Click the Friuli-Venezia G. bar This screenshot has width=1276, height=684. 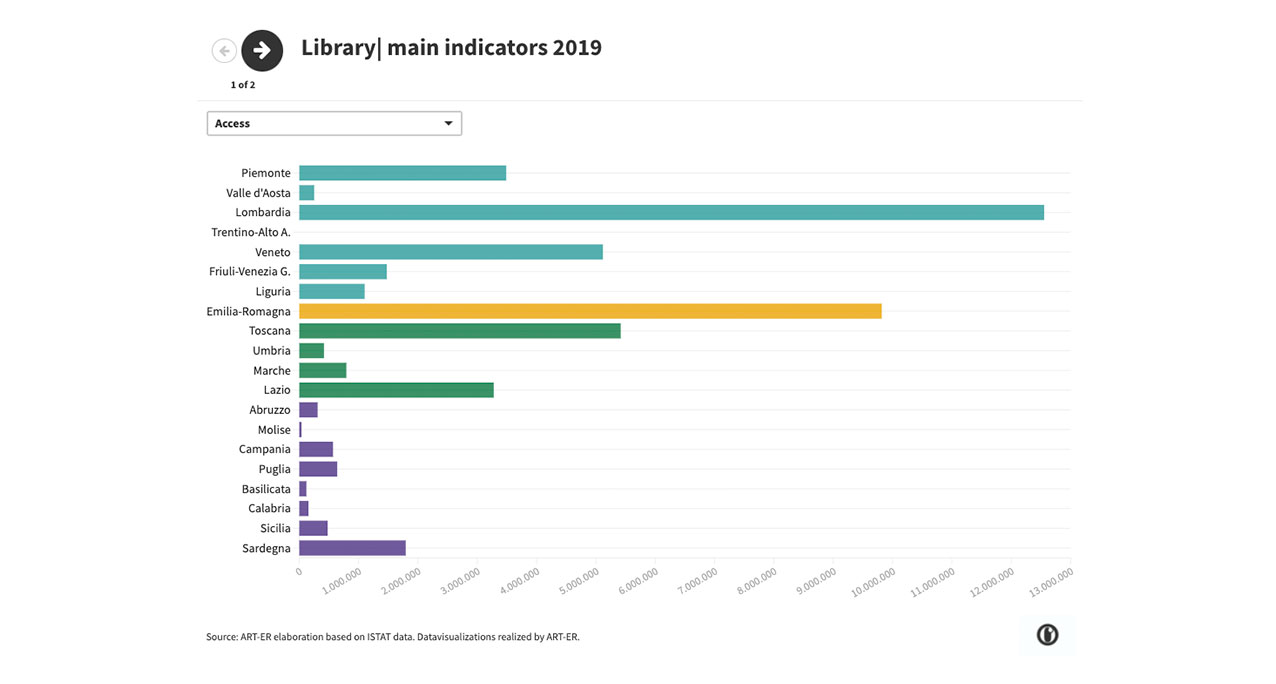pos(342,272)
